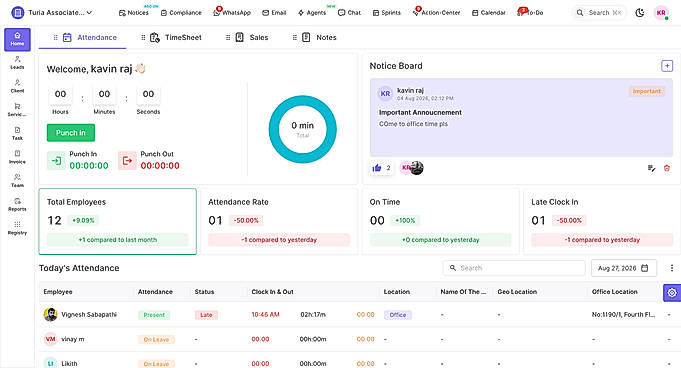Open Task in the sidebar
Viewport: 681px width, 368px height.
coord(17,133)
